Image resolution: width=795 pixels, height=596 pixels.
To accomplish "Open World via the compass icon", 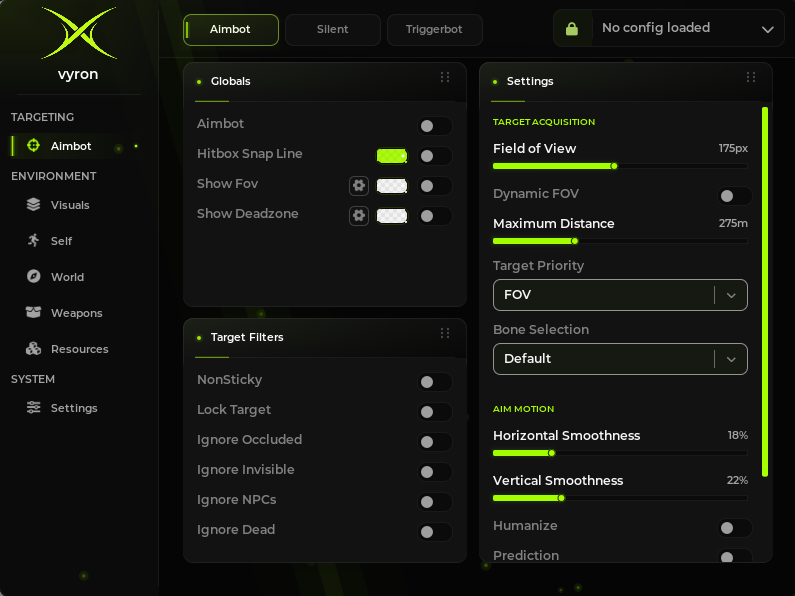I will (x=33, y=276).
